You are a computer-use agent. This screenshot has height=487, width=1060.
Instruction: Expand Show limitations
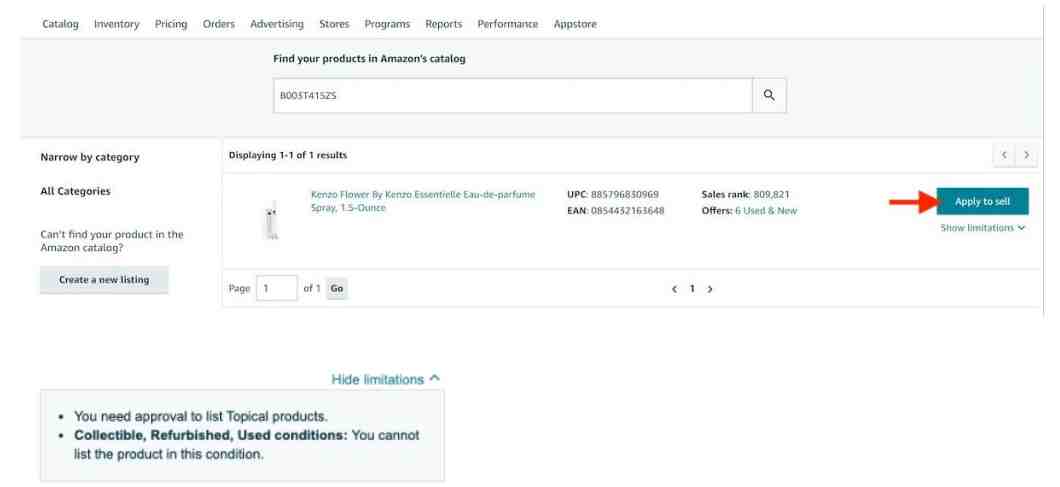(x=983, y=228)
